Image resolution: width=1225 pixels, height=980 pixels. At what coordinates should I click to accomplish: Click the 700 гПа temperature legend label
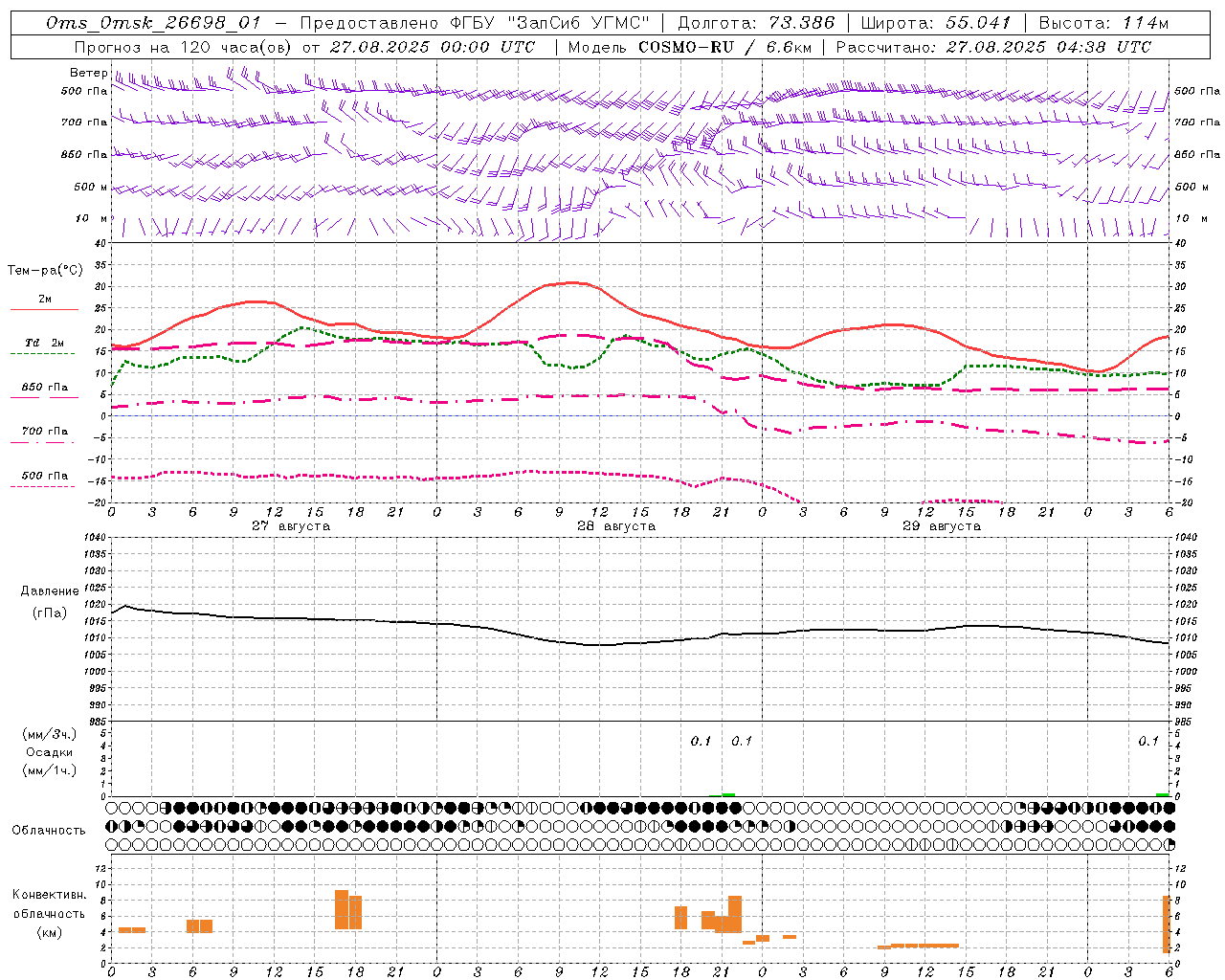point(44,432)
